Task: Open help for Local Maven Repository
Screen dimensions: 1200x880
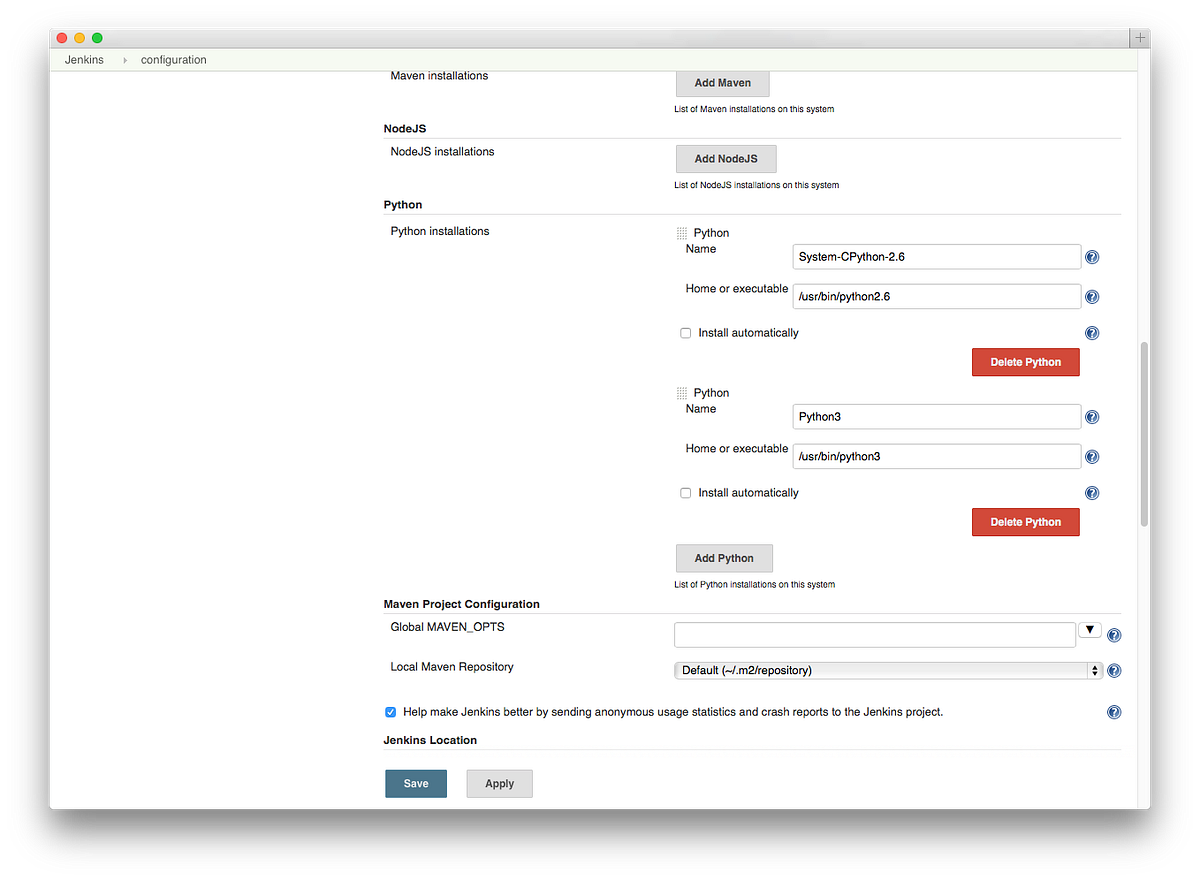Action: 1114,670
